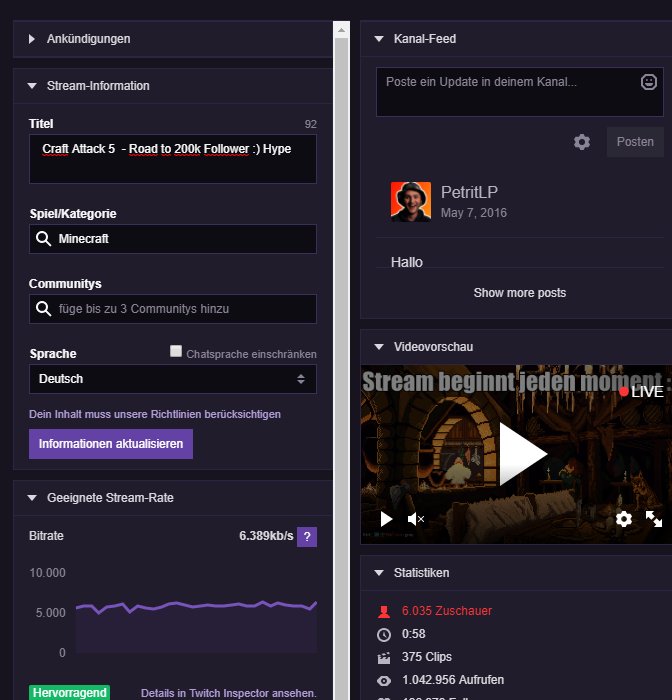Click PetritLP profile avatar

tap(411, 201)
